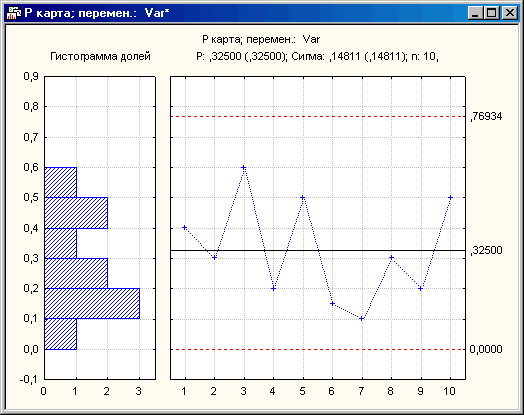Click the histogram x-axis label 3
The height and width of the screenshot is (415, 524).
pyautogui.click(x=139, y=391)
